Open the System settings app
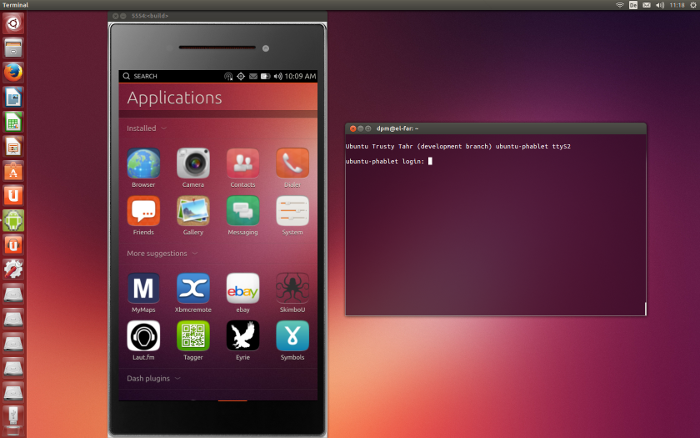700x438 pixels. pyautogui.click(x=292, y=211)
